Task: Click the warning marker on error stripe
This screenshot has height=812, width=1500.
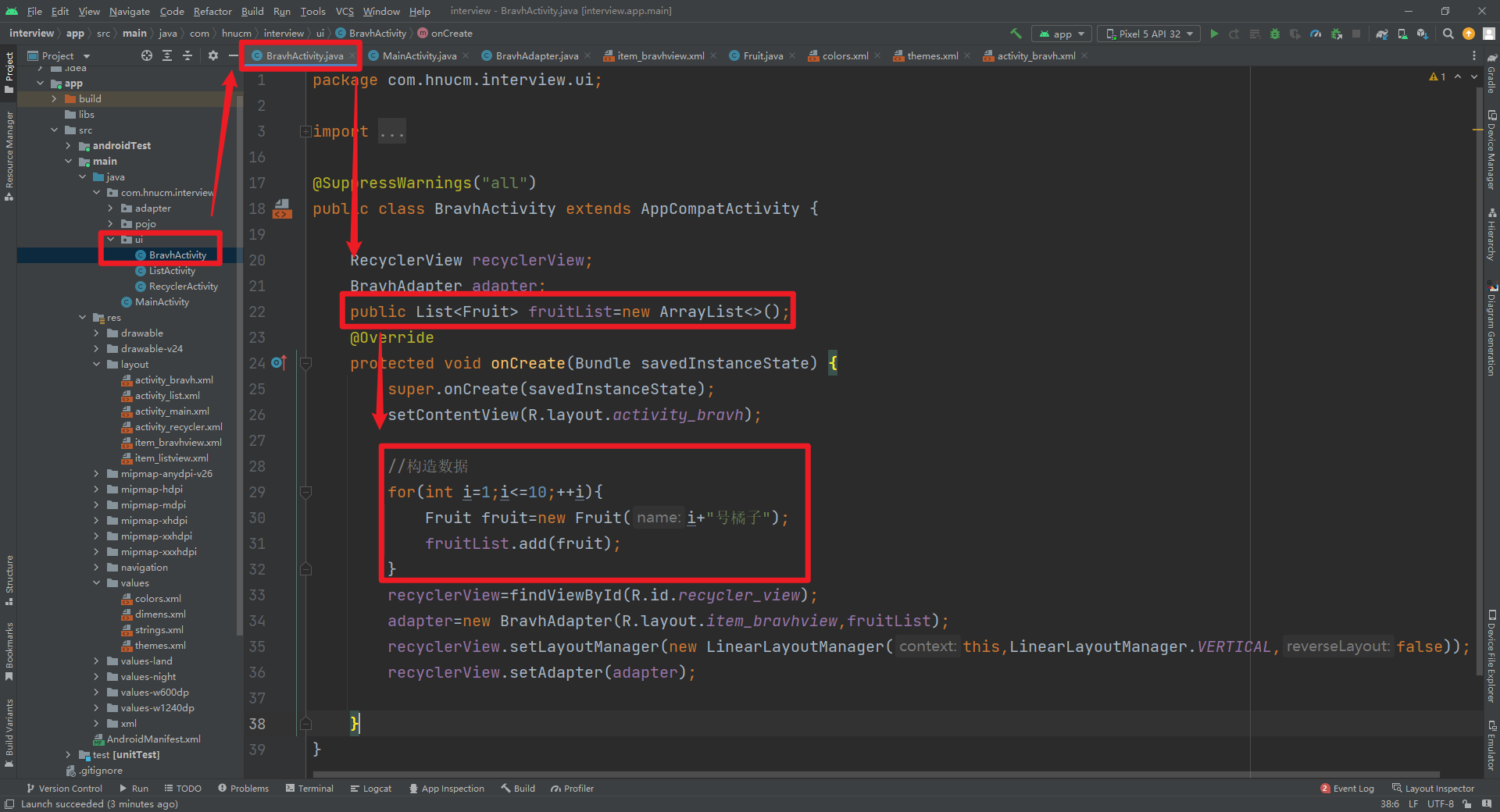Action: click(x=1478, y=130)
